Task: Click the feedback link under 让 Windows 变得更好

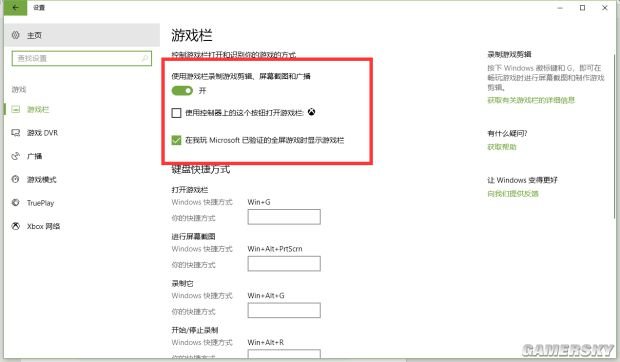Action: point(513,194)
